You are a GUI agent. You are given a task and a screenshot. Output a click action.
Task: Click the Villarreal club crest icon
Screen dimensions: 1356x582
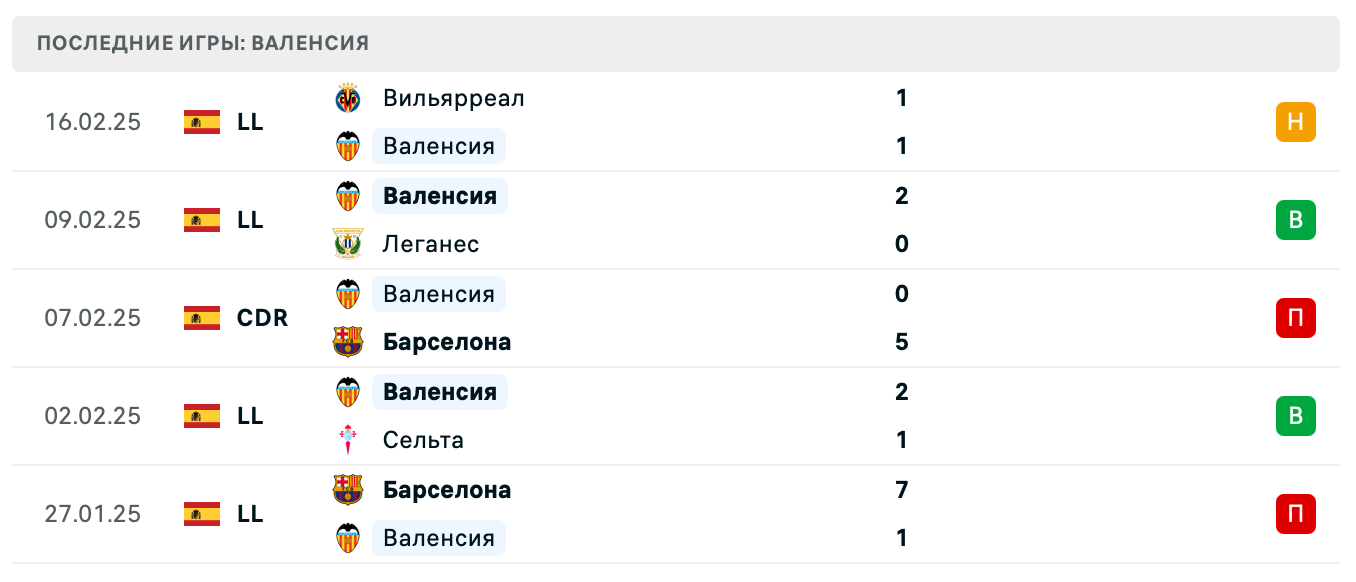coord(348,98)
